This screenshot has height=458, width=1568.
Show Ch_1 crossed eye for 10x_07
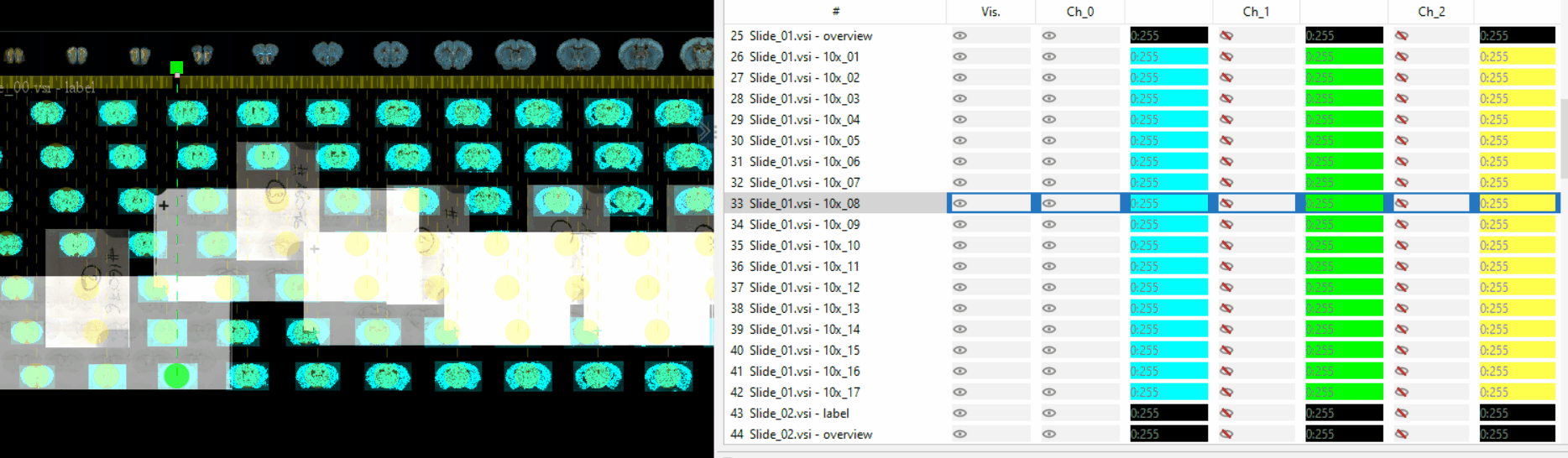pyautogui.click(x=1226, y=182)
